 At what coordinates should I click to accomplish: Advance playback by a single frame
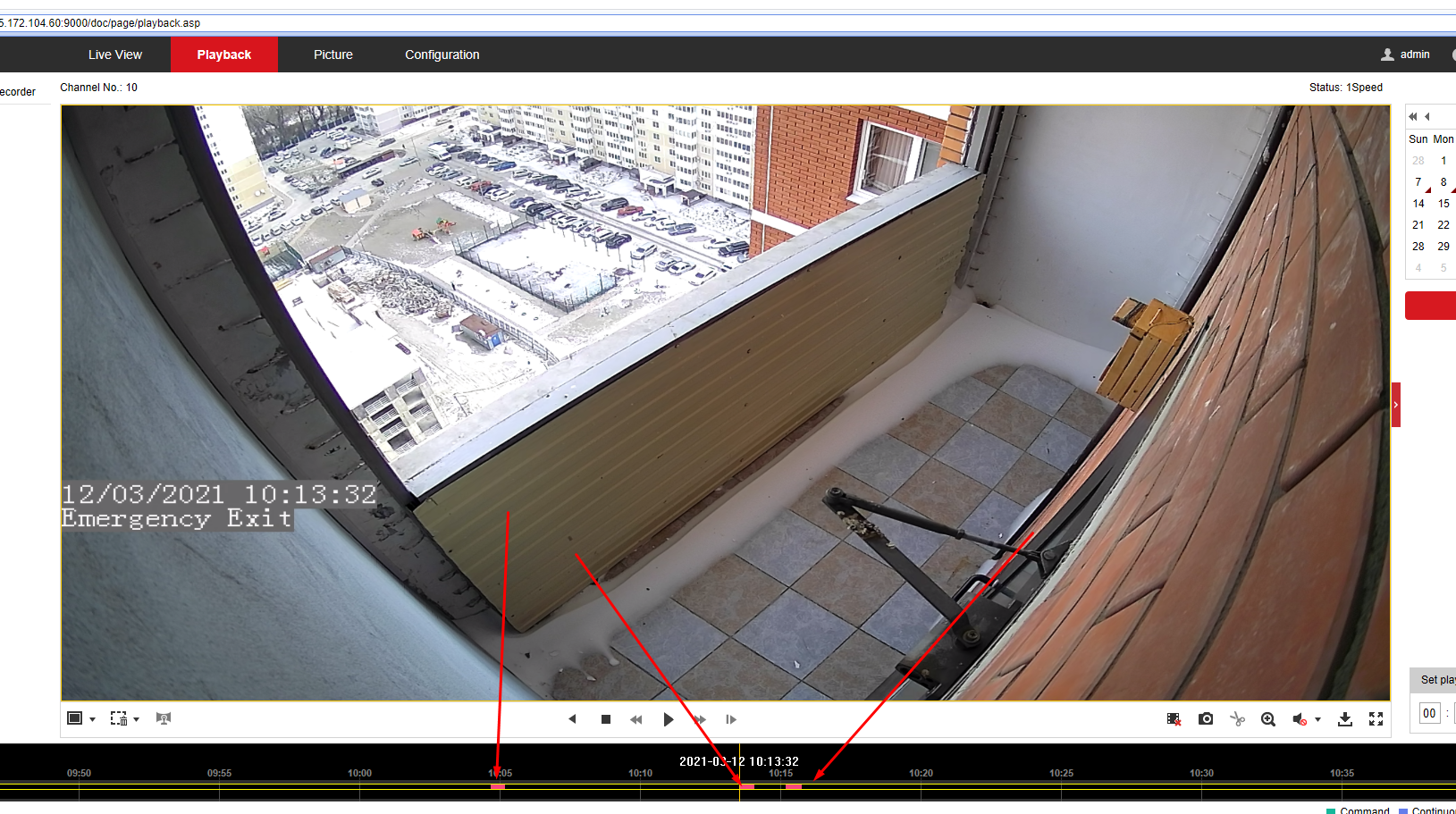731,719
